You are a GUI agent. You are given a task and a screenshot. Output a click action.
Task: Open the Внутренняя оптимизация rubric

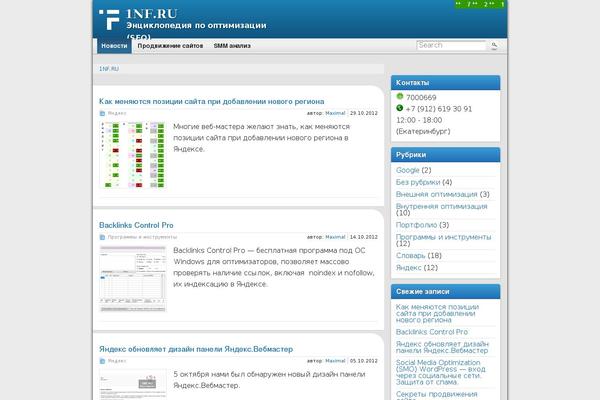coord(442,206)
